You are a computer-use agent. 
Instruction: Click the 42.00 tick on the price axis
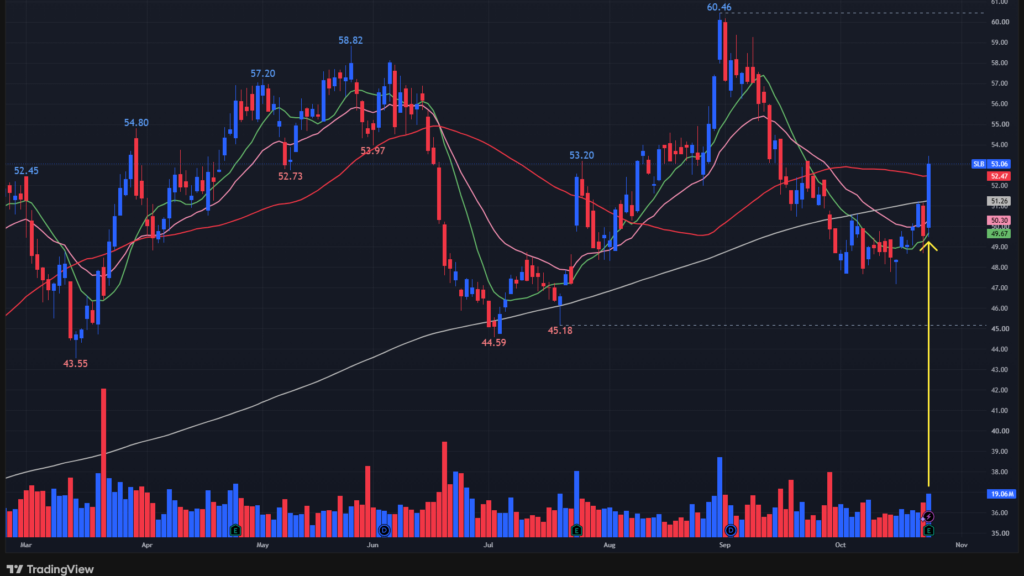click(1000, 391)
